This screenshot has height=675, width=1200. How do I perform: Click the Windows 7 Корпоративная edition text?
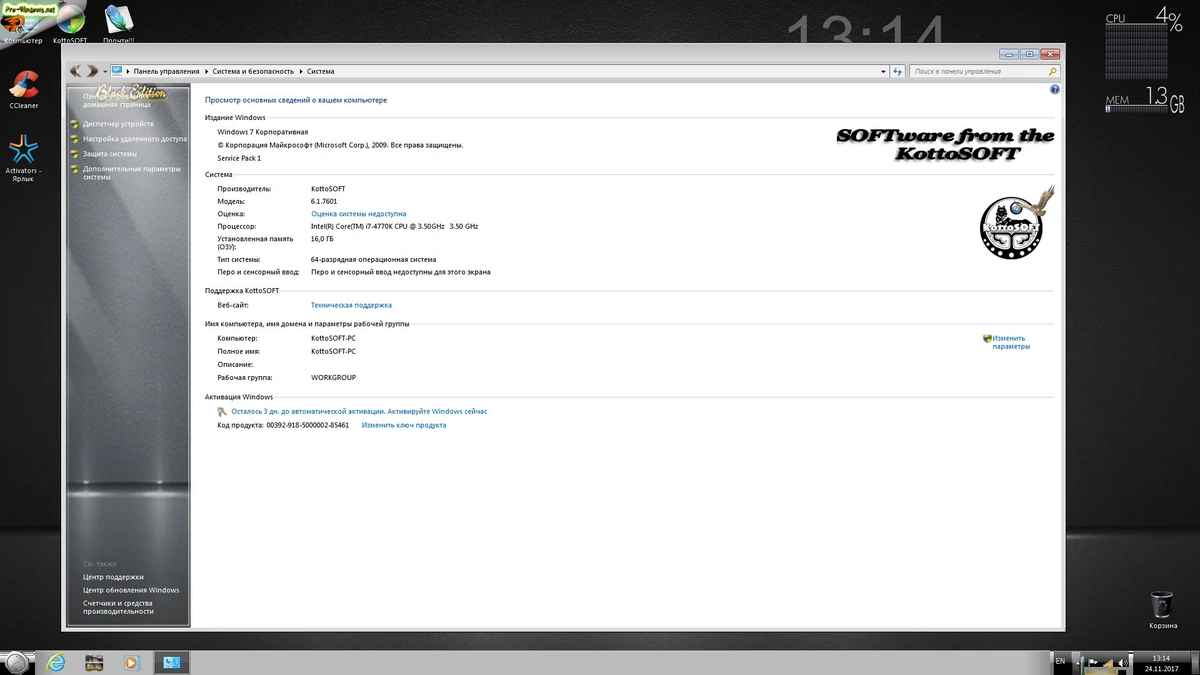[263, 132]
